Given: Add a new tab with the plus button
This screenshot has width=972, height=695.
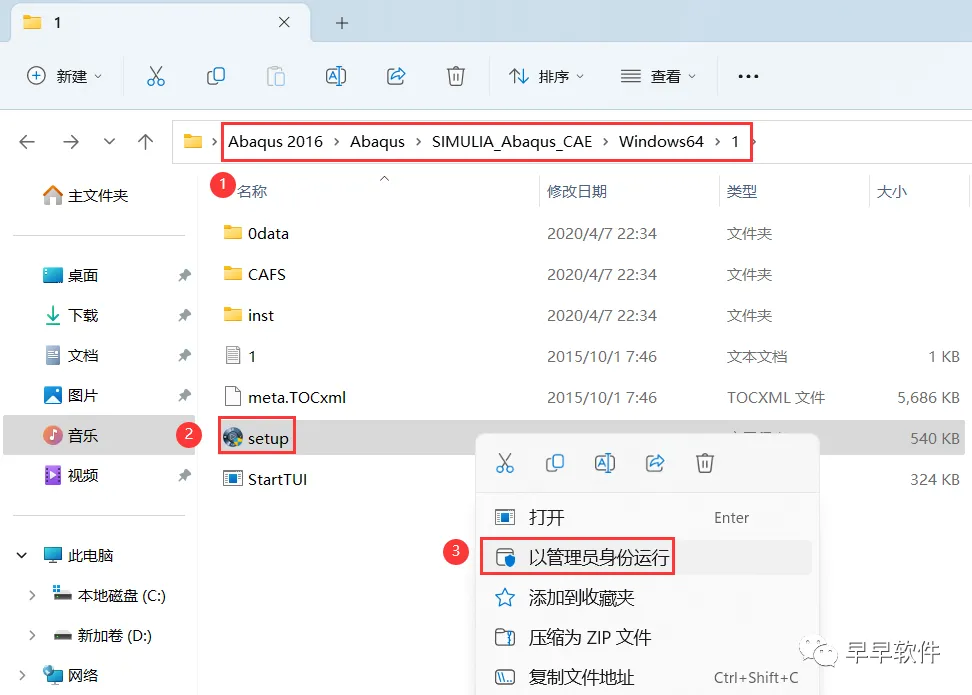Looking at the screenshot, I should tap(342, 24).
